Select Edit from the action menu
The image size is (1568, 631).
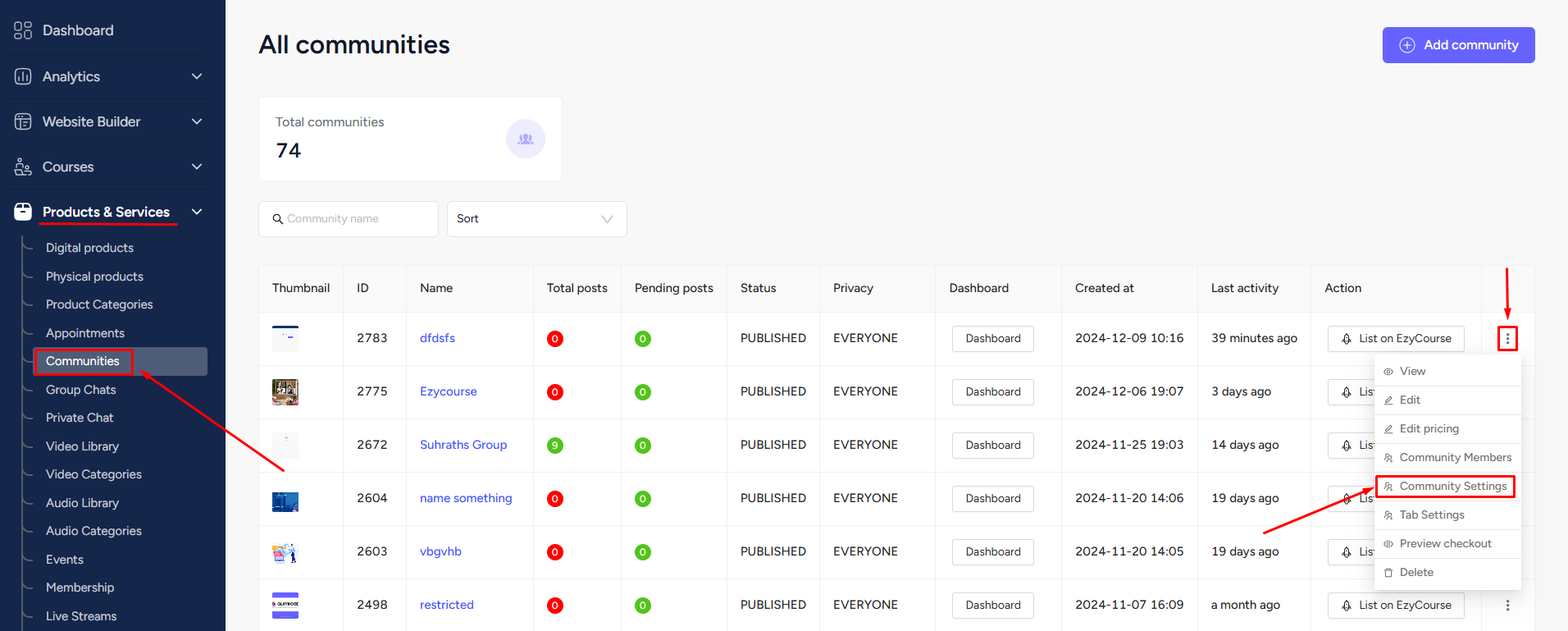pyautogui.click(x=1447, y=400)
